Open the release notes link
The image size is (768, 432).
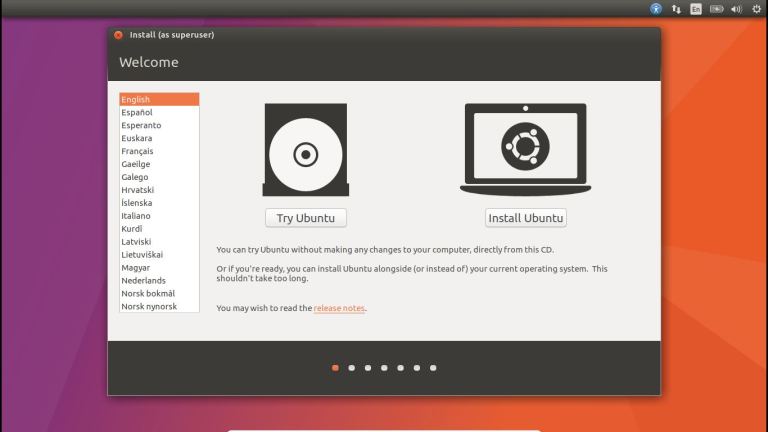tap(339, 308)
